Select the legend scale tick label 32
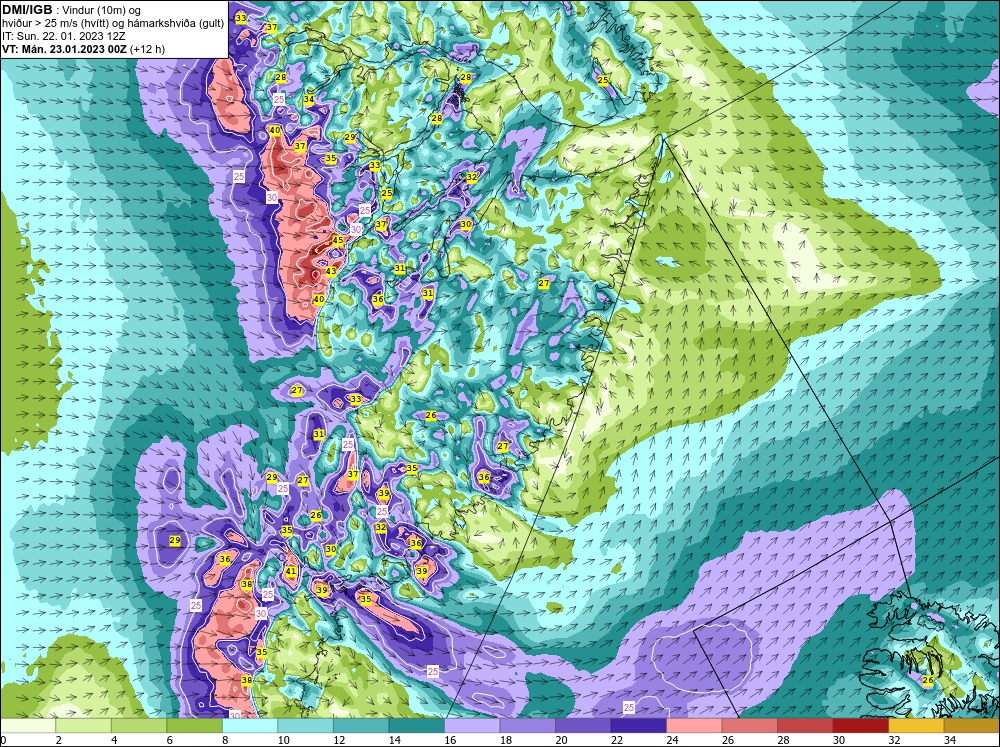The image size is (1000, 747). coord(894,740)
